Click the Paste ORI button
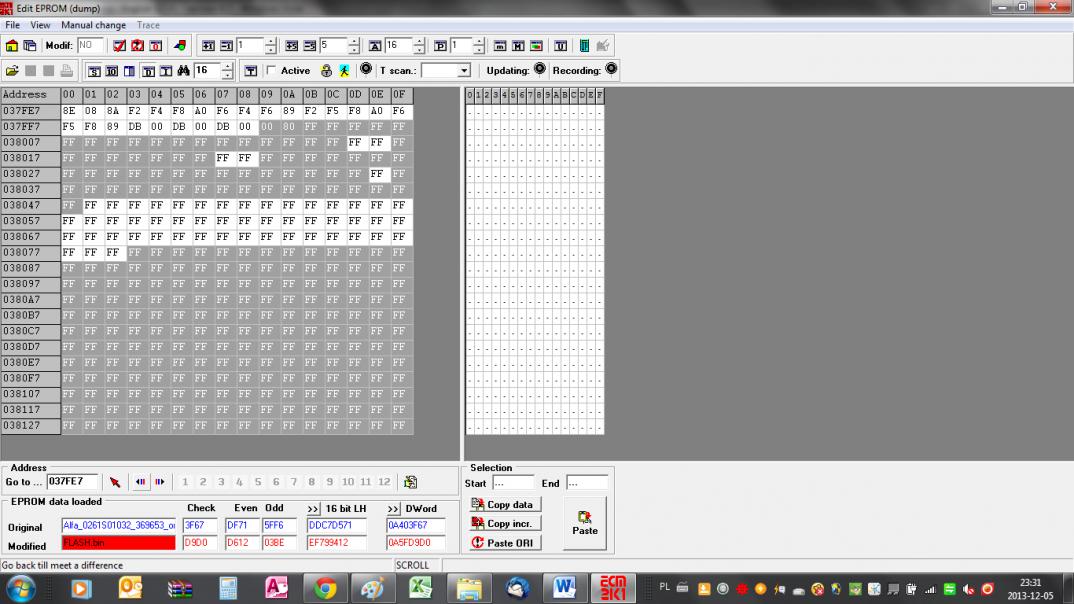 point(504,543)
